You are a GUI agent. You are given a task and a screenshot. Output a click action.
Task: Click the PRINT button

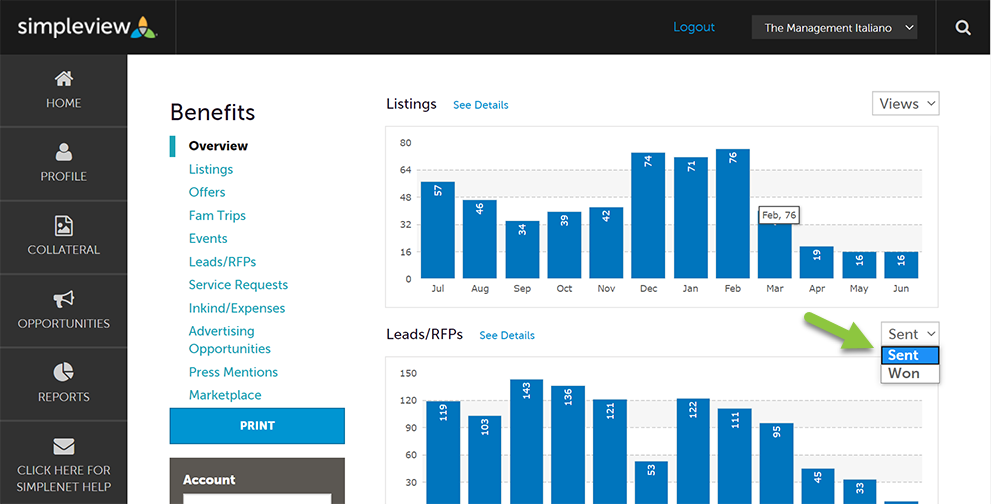pyautogui.click(x=257, y=426)
